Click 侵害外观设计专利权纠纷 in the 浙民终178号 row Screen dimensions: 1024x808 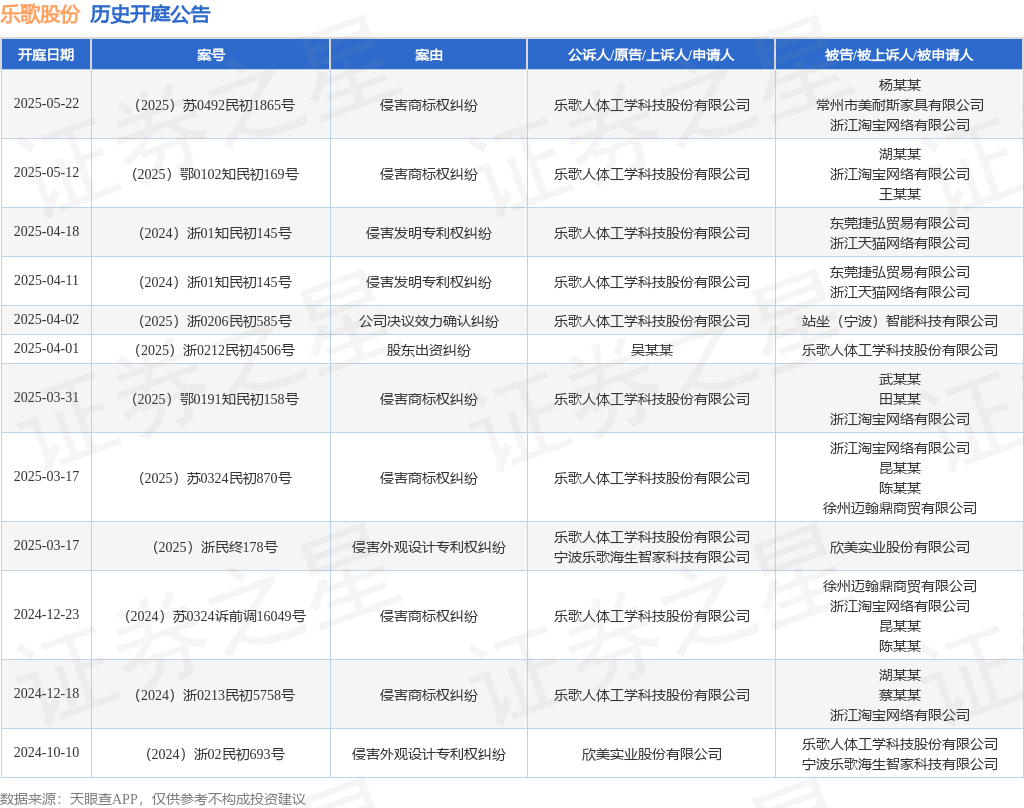(x=428, y=547)
